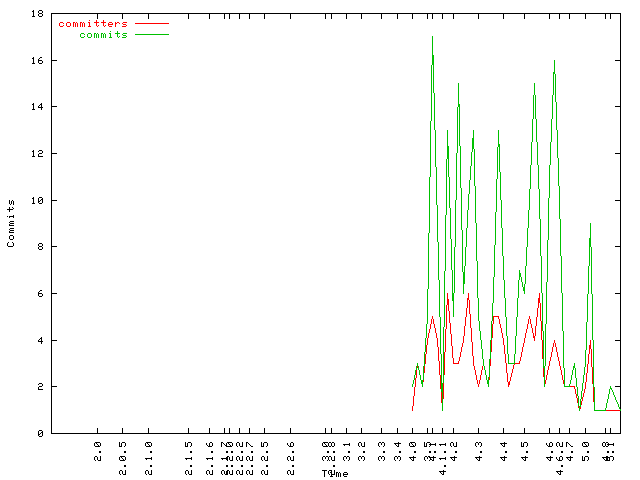Click the vertical "Commits" y-axis title

11,223
